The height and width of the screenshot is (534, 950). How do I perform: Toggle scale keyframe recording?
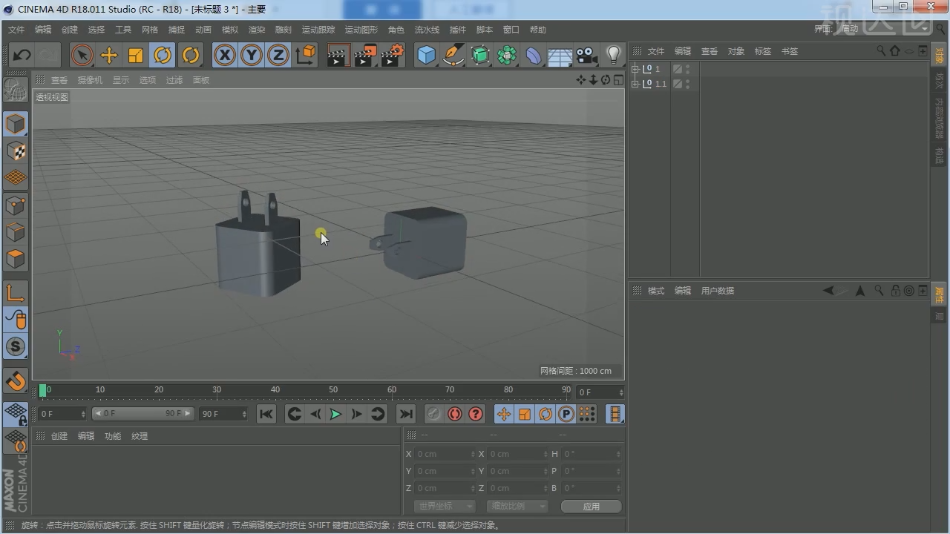pyautogui.click(x=525, y=414)
